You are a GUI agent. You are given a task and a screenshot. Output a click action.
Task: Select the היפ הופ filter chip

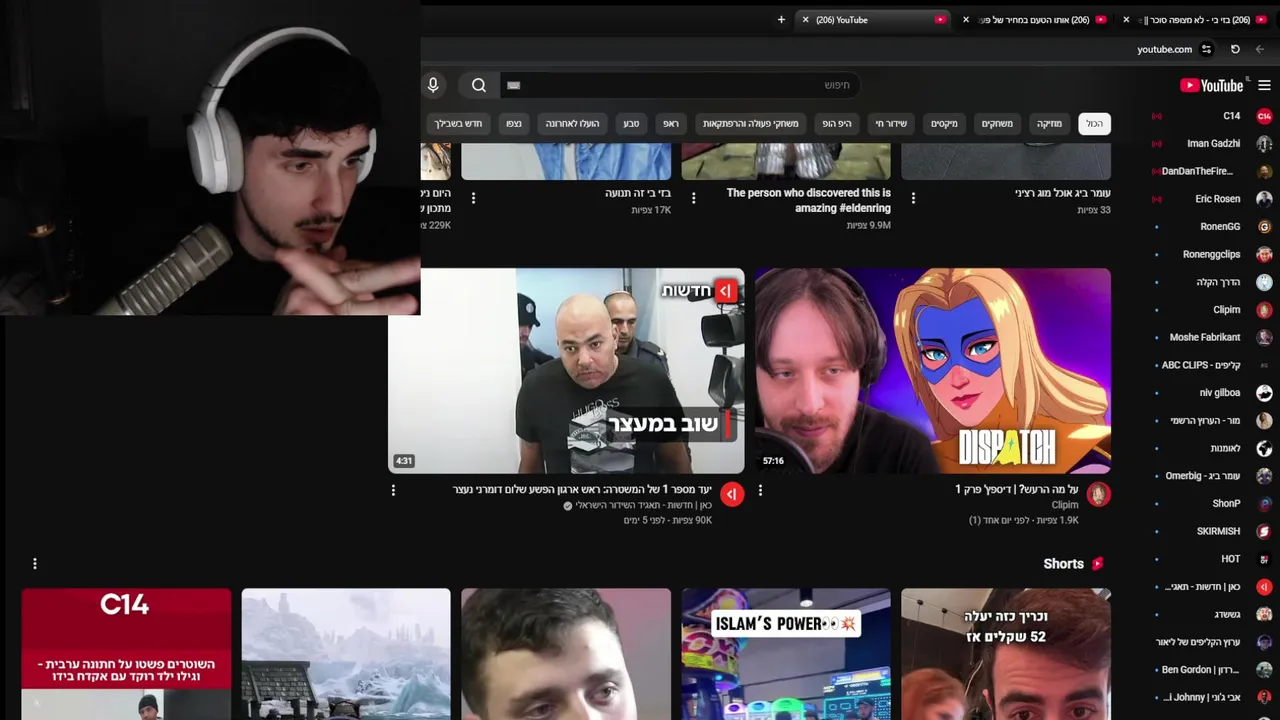tap(836, 124)
